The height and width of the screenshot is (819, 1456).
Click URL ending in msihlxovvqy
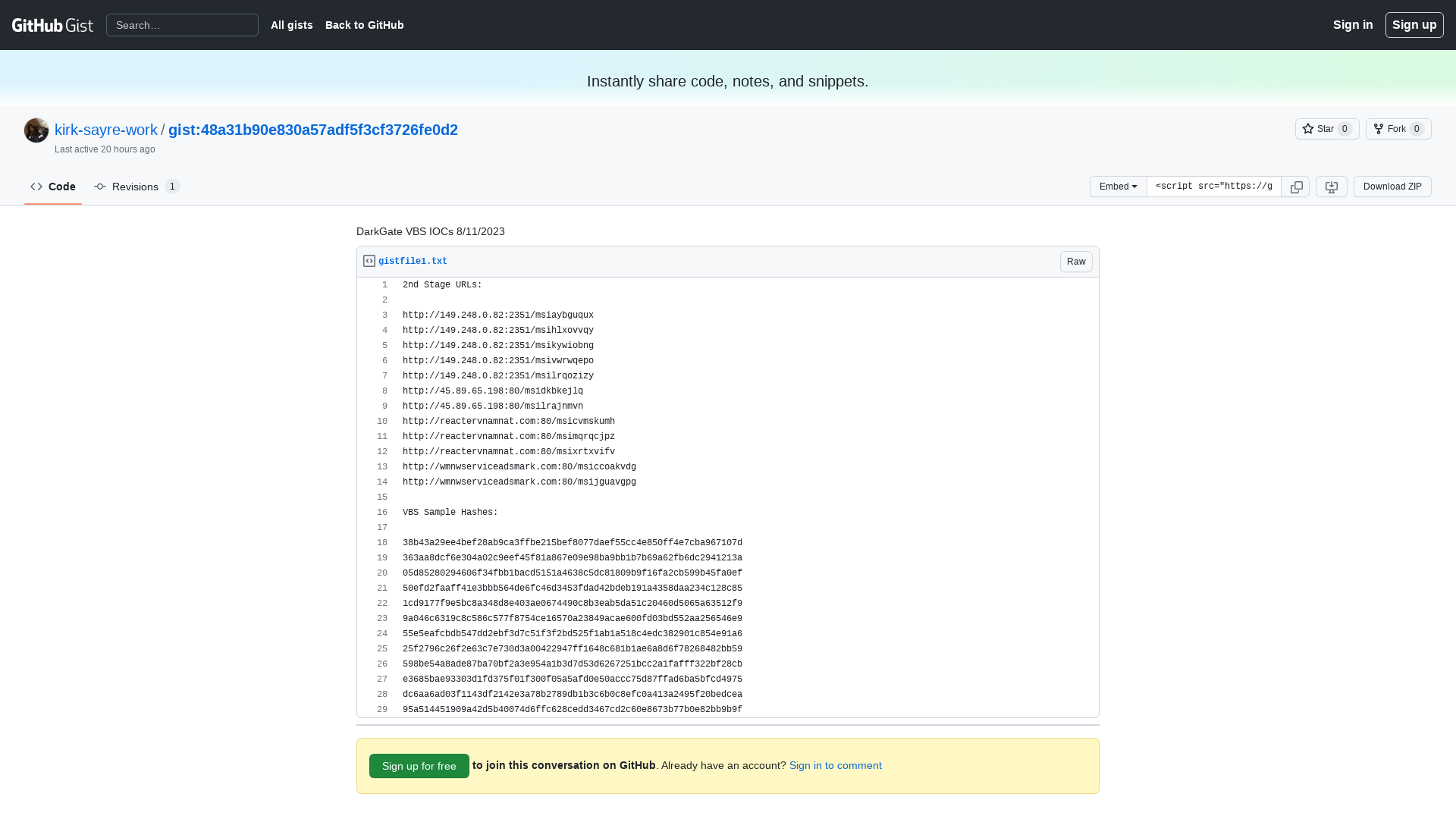(x=498, y=331)
